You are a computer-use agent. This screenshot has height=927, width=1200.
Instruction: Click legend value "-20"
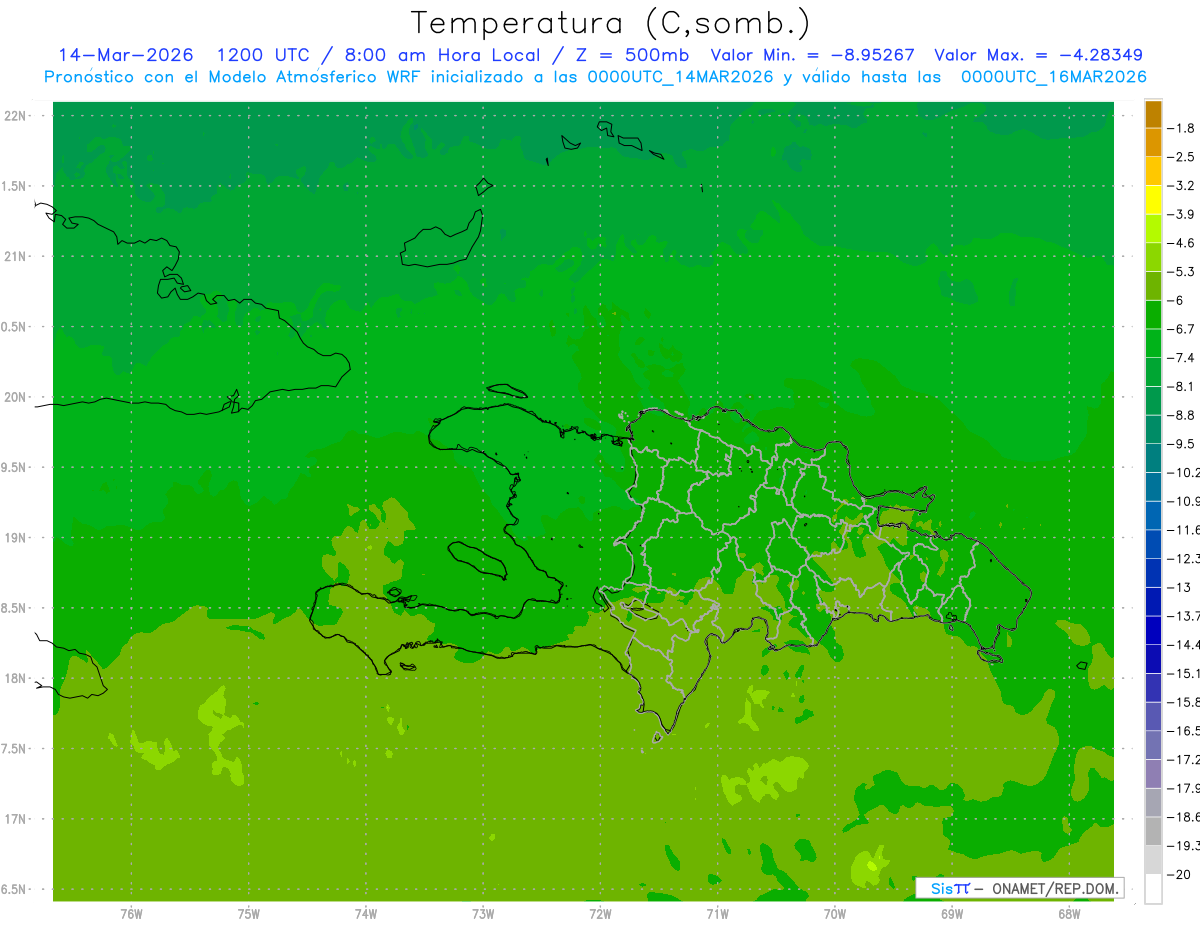tap(1181, 874)
